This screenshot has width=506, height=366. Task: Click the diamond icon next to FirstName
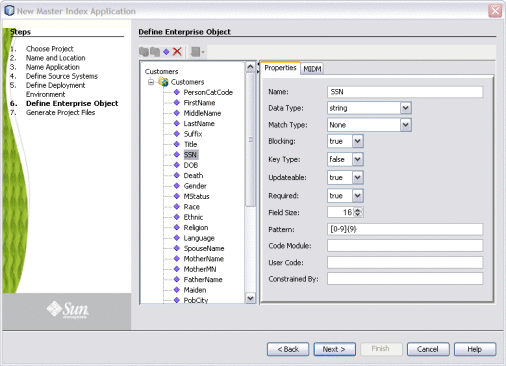(x=177, y=103)
